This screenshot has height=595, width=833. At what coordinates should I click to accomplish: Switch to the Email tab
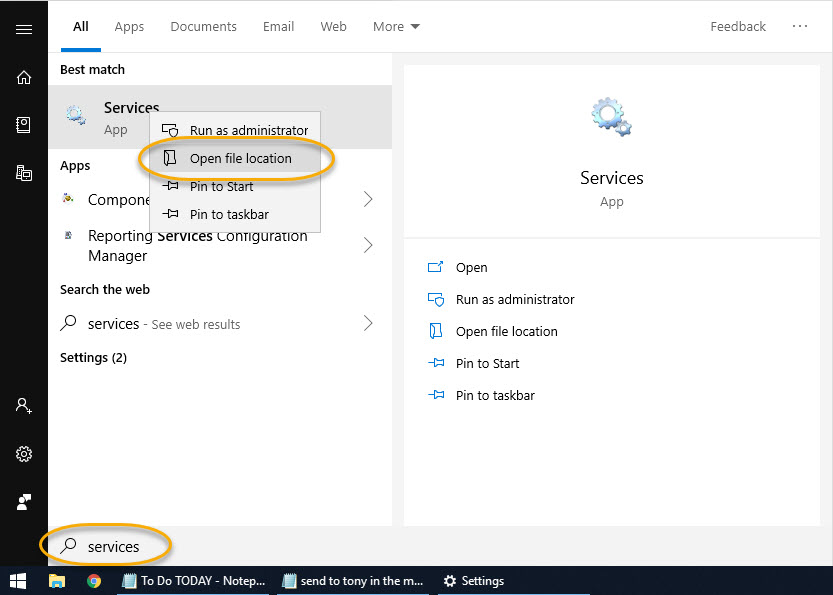278,27
